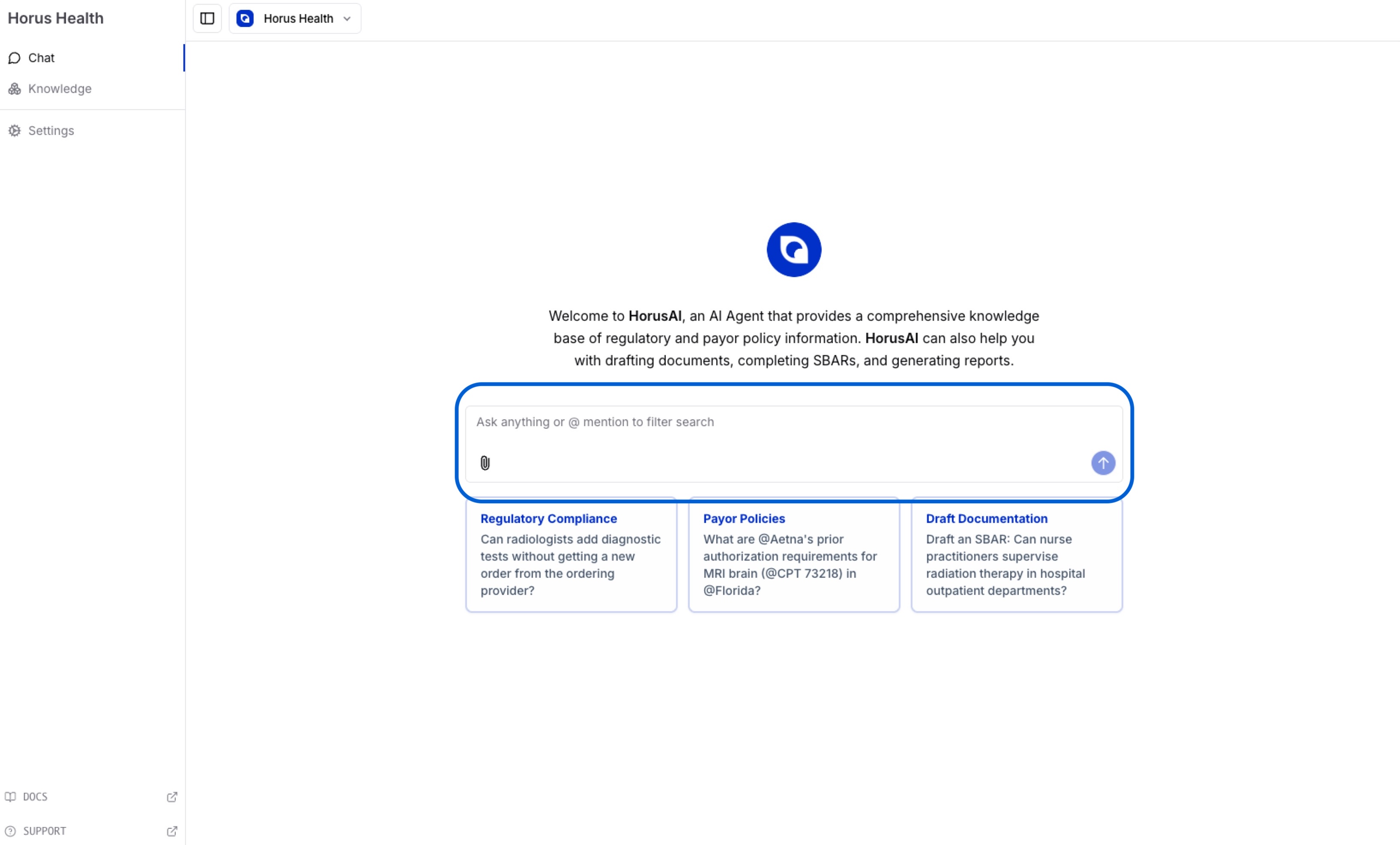Screen dimensions: 1400x845
Task: Click the external link icon beside SUPPORT
Action: point(172,831)
